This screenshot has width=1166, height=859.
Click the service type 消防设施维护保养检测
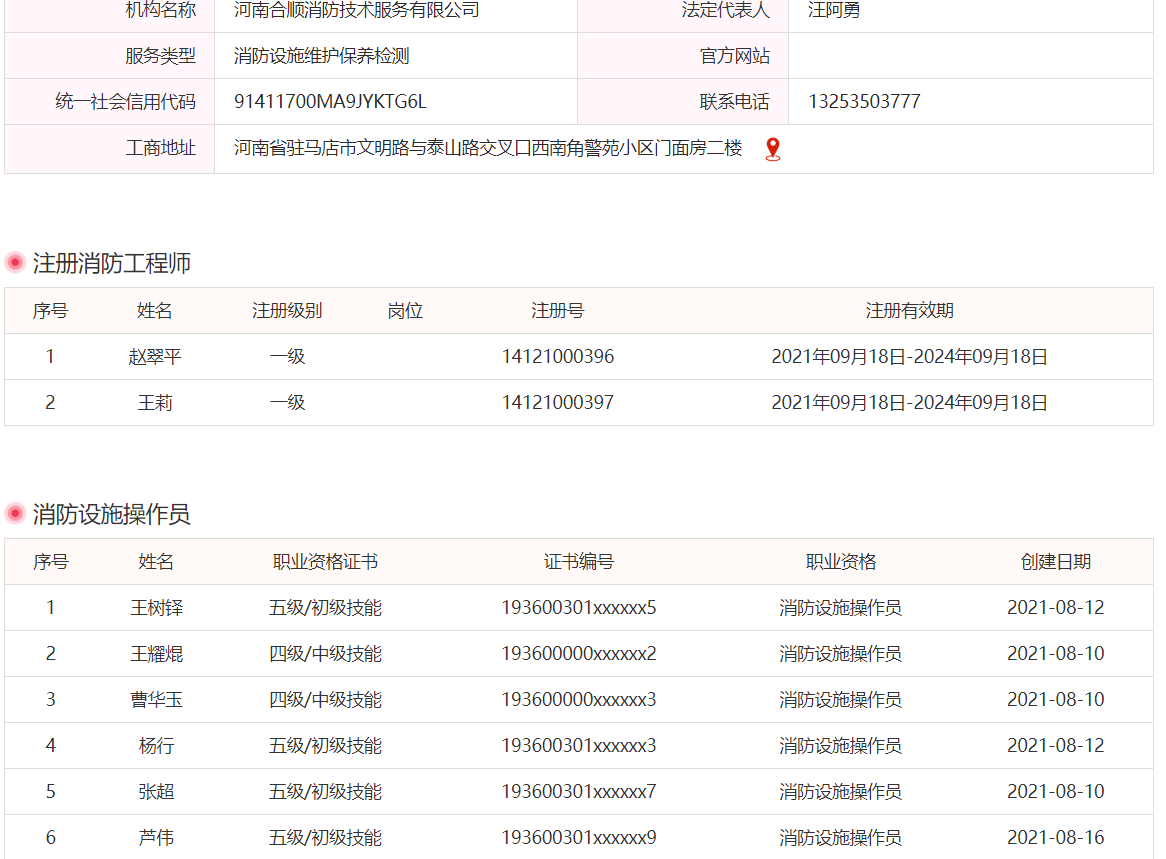[321, 56]
